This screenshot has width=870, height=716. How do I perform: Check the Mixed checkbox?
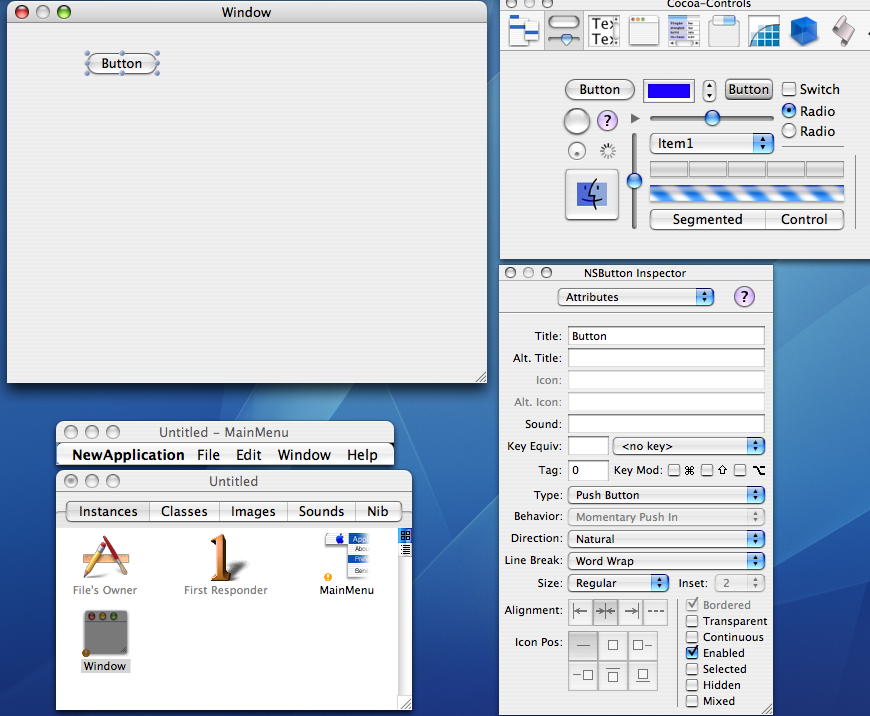coord(692,701)
